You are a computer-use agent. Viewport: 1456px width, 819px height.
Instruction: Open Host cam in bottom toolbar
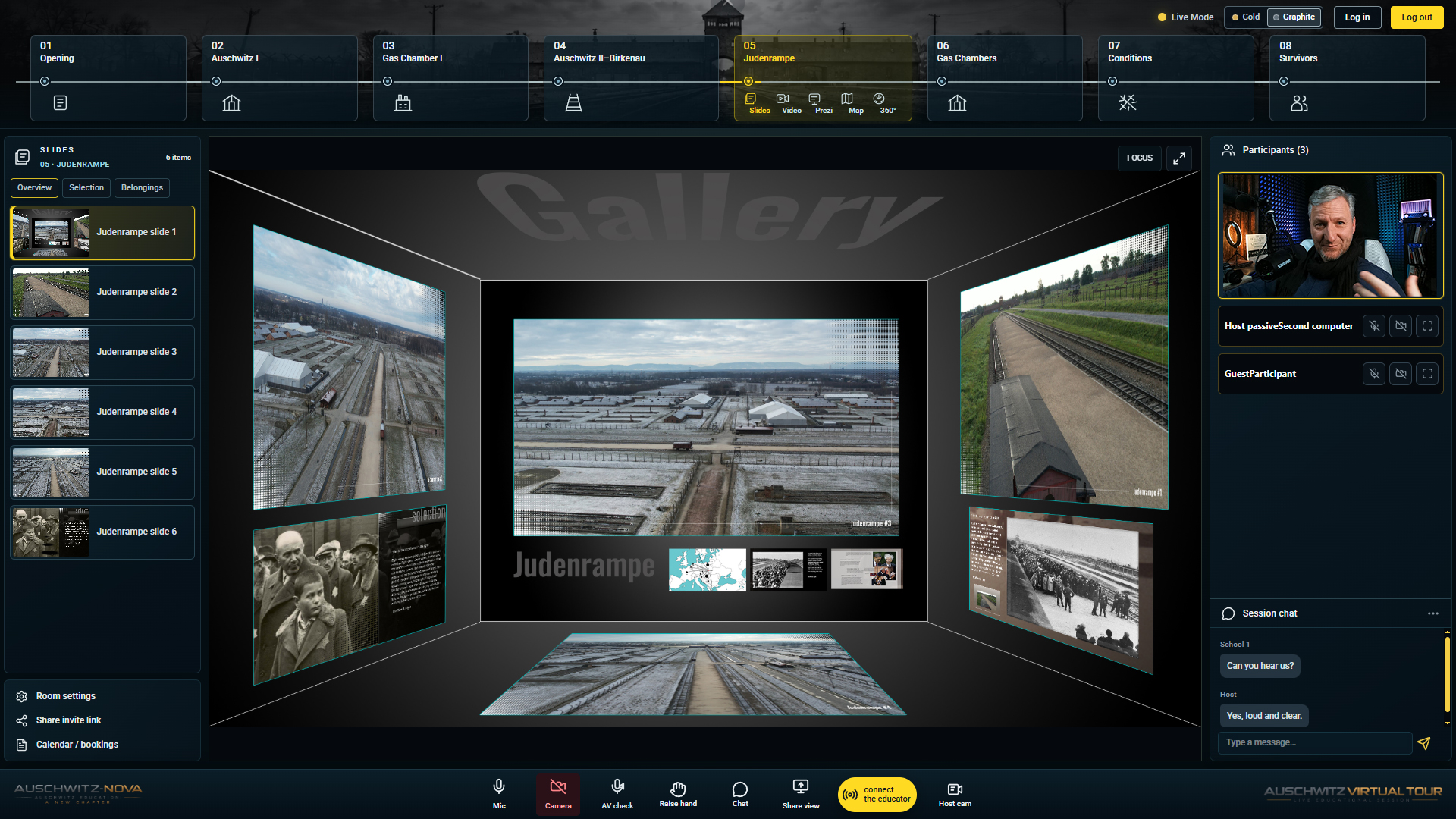click(x=955, y=794)
